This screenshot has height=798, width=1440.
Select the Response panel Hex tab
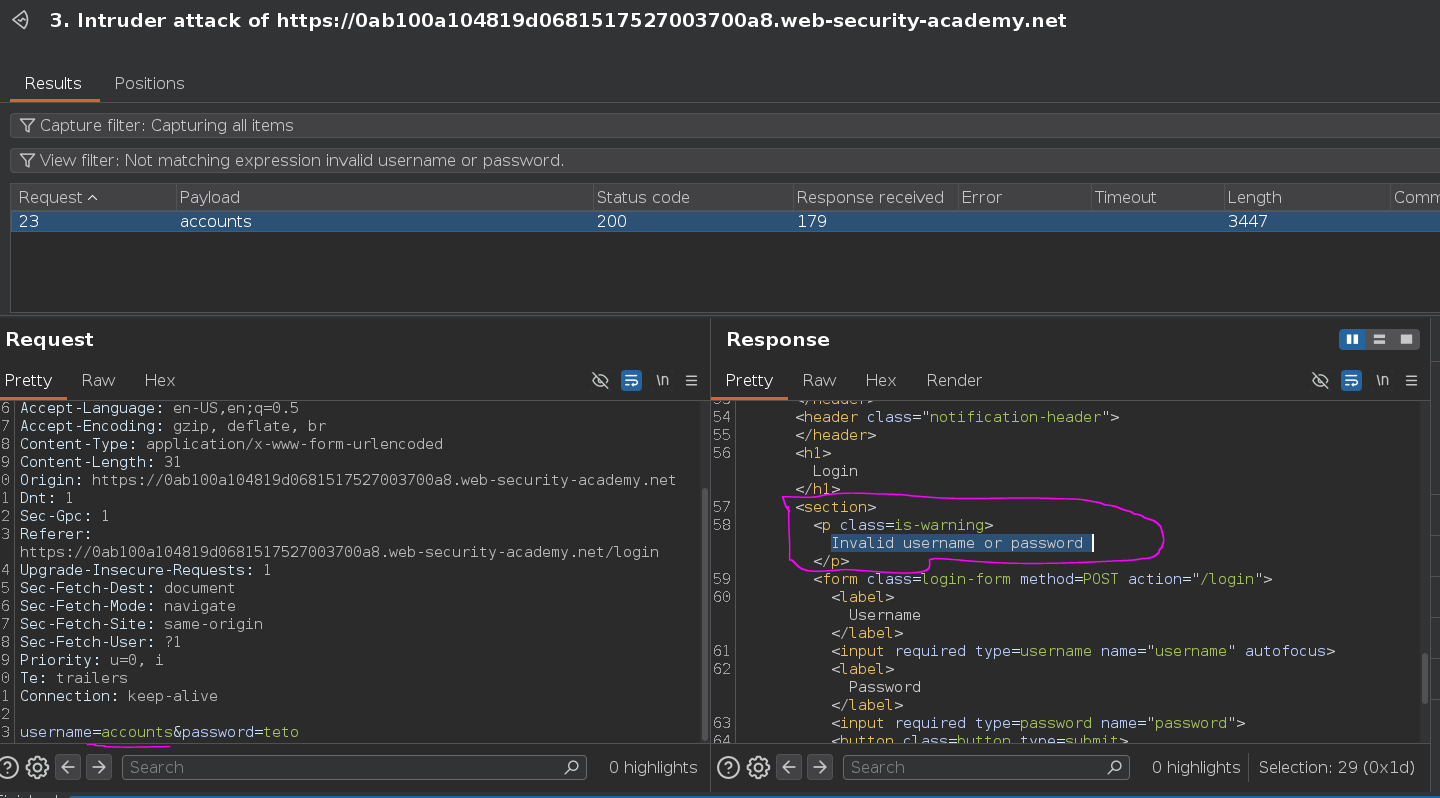(x=880, y=380)
